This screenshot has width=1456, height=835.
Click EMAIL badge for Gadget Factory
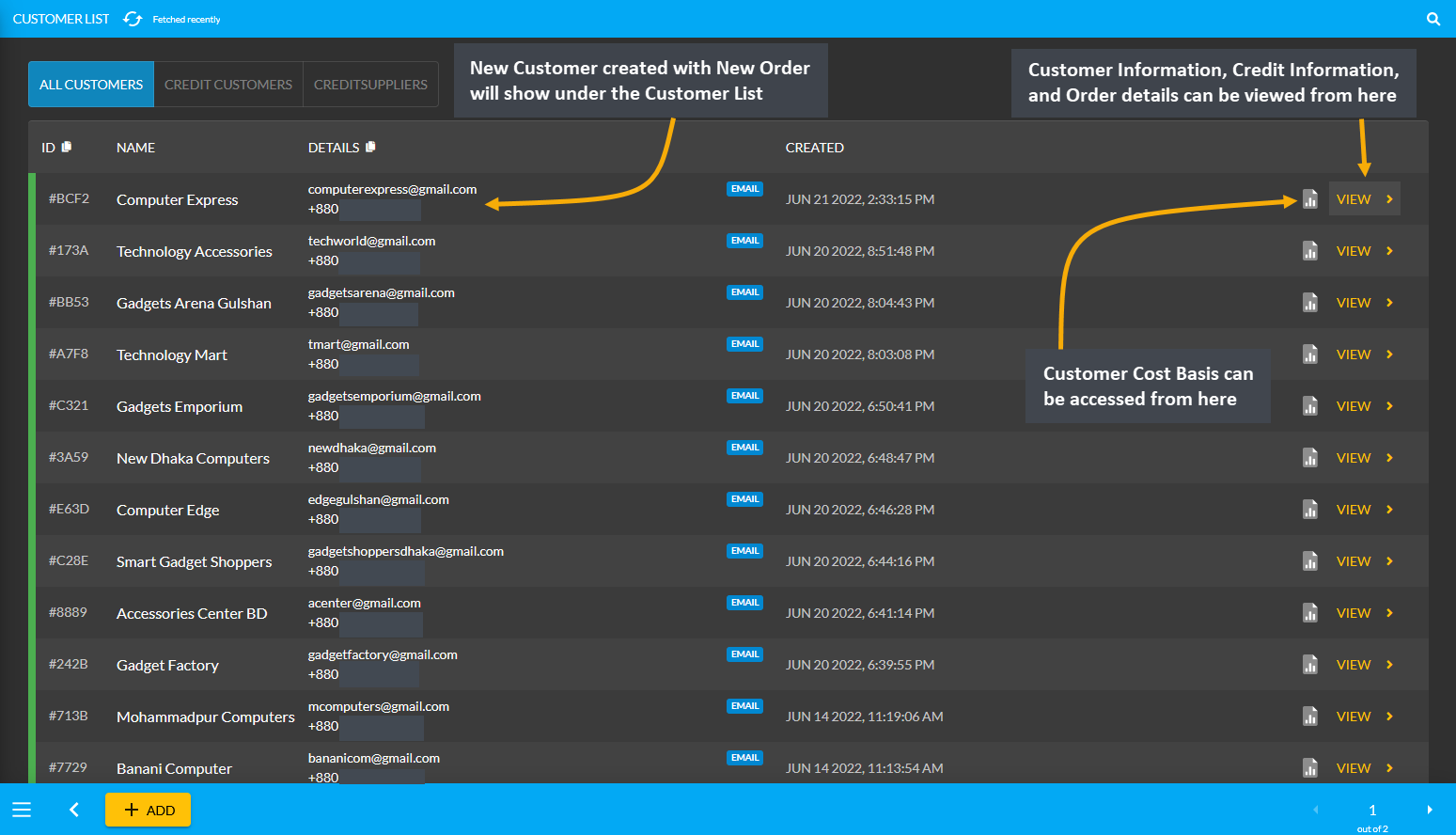tap(744, 654)
